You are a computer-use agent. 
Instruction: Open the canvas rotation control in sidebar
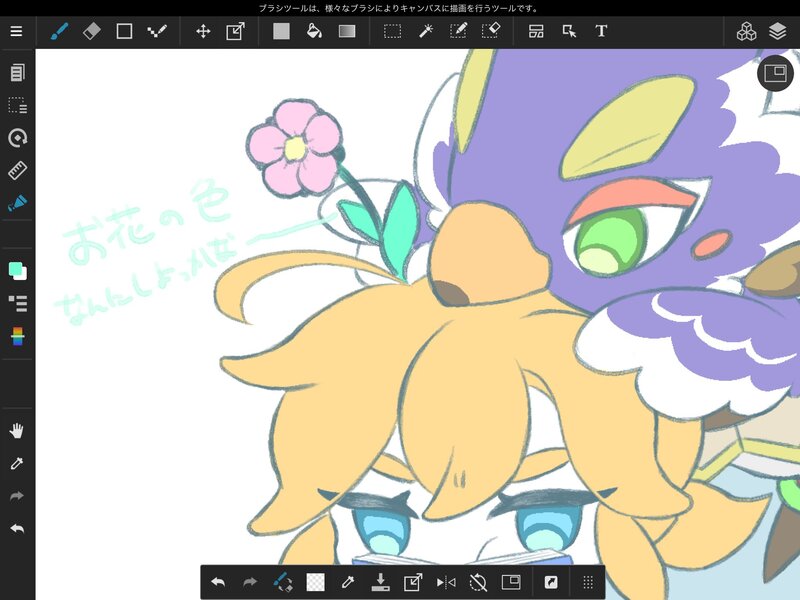point(17,138)
